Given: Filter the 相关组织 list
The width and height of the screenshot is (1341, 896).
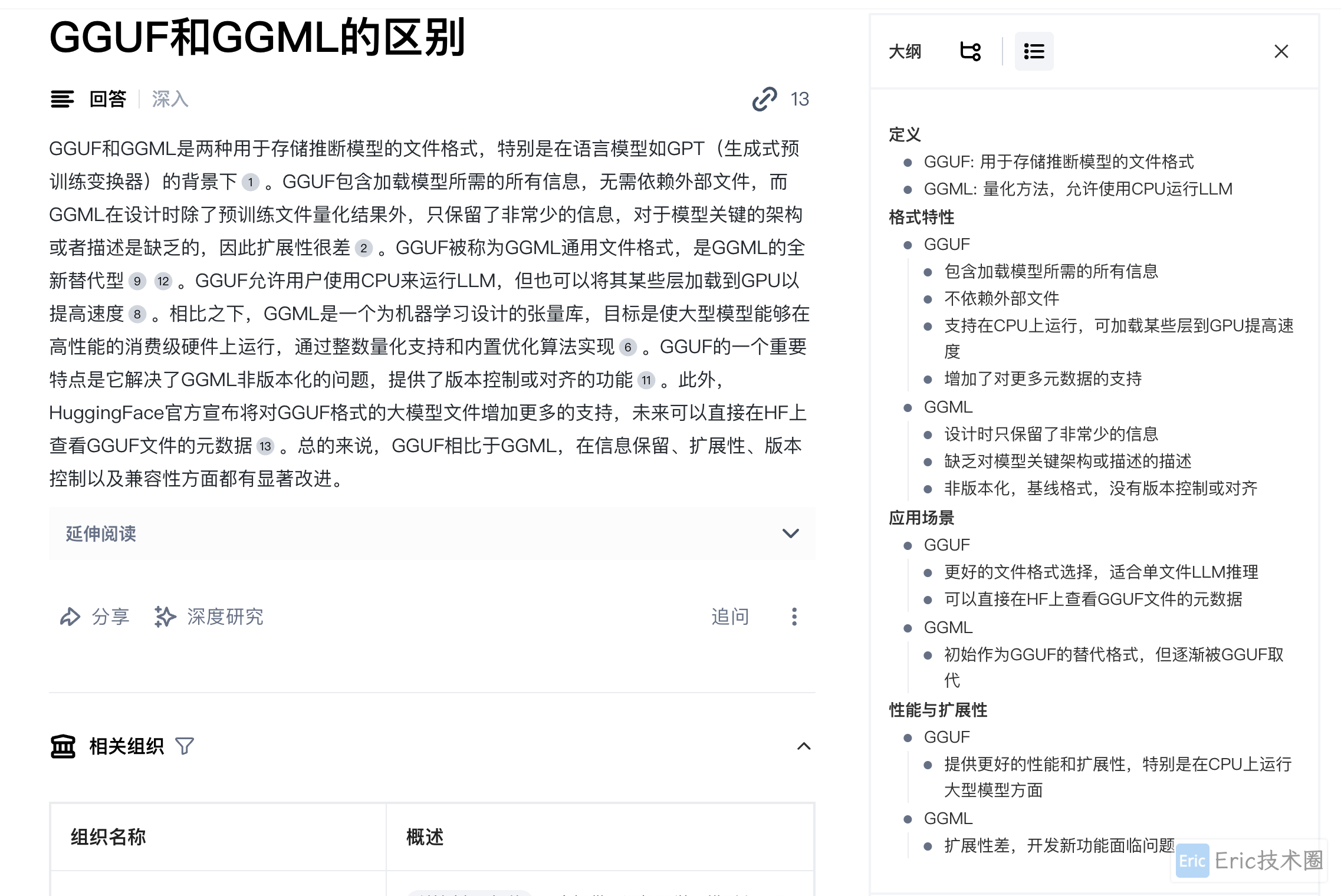Looking at the screenshot, I should click(185, 746).
